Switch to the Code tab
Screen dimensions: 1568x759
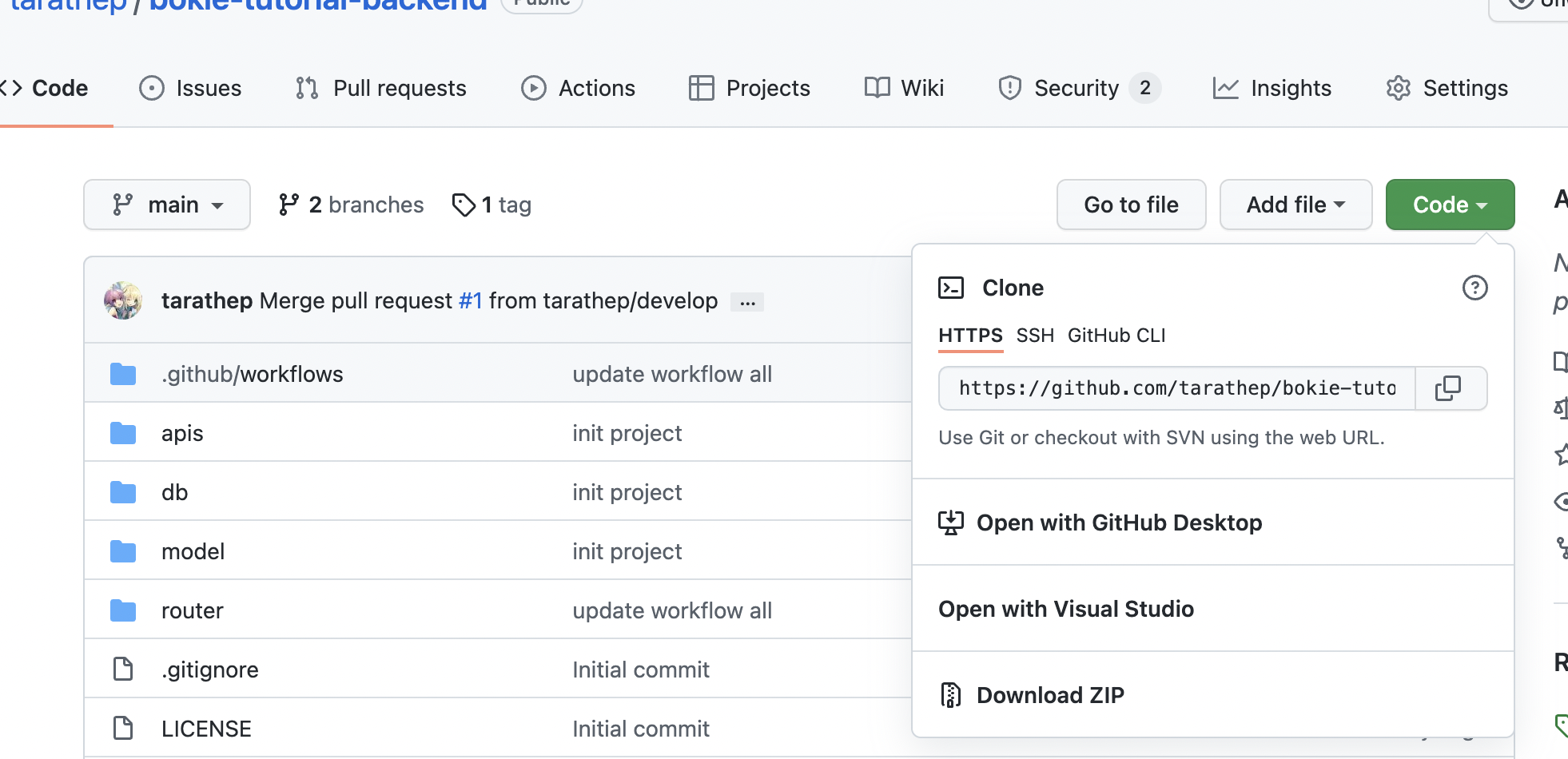point(46,88)
